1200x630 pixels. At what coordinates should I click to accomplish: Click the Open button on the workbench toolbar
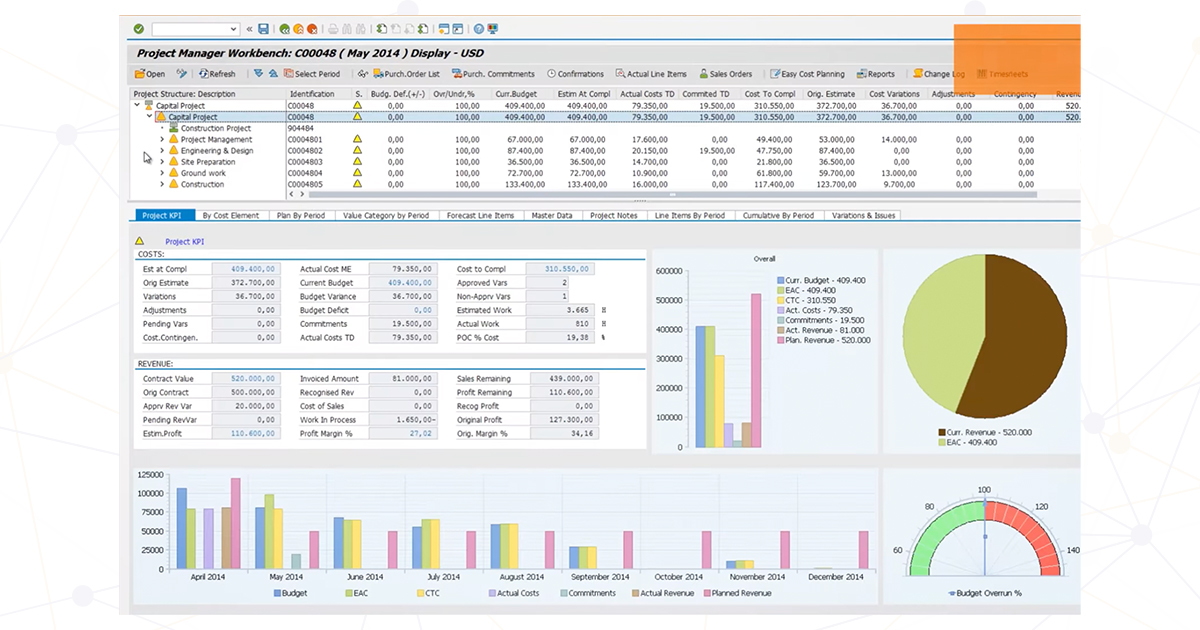tap(151, 73)
